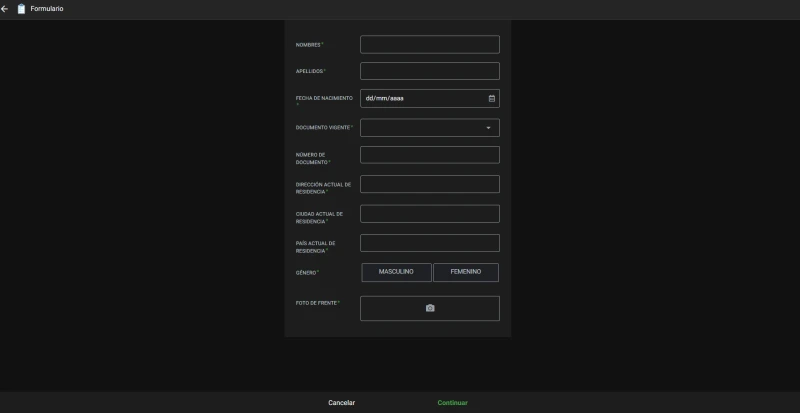Screen dimensions: 800x413
Task: Click the Documento Vigente dropdown arrow
Action: click(488, 128)
